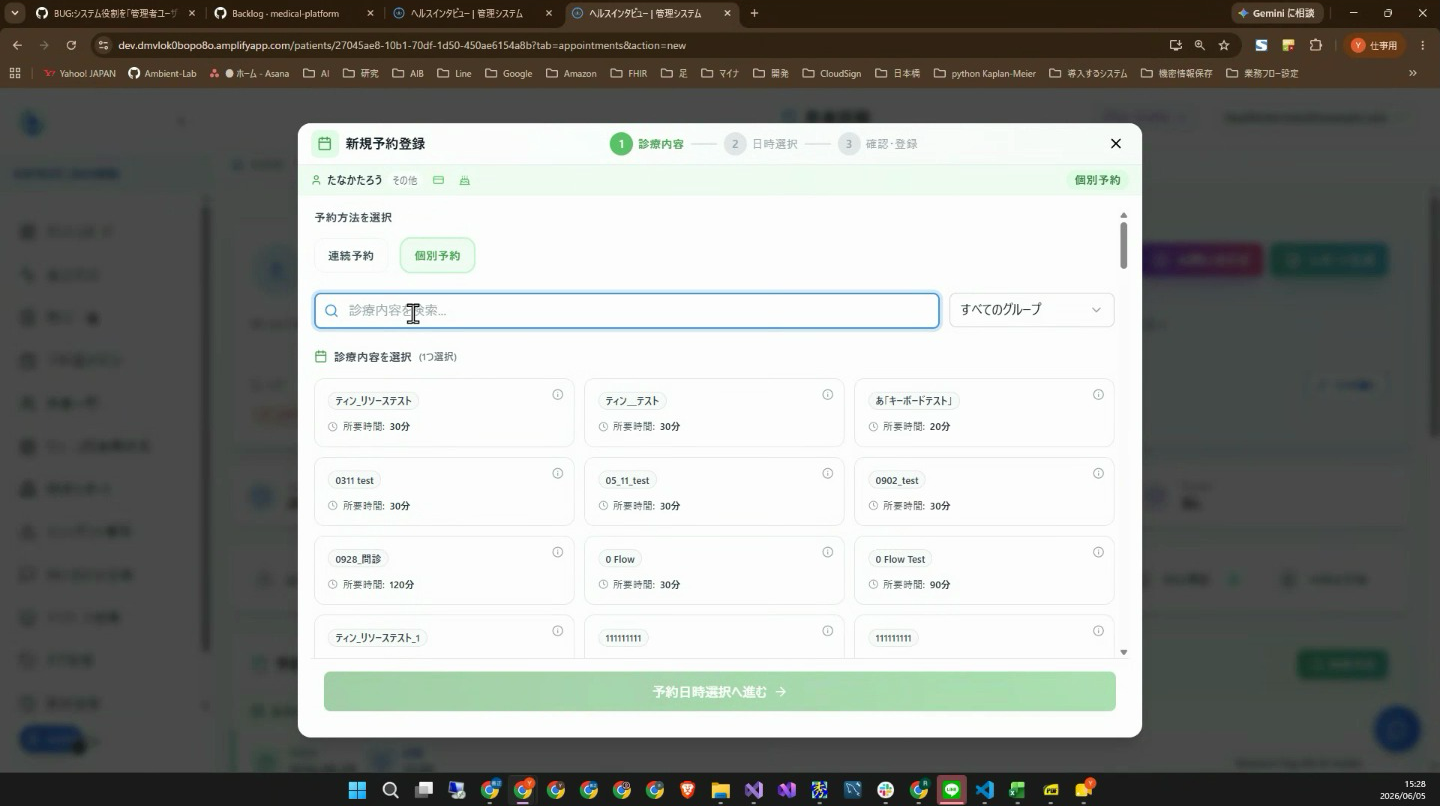
Task: Show hidden bookmarks with the » chevron
Action: pos(1413,73)
